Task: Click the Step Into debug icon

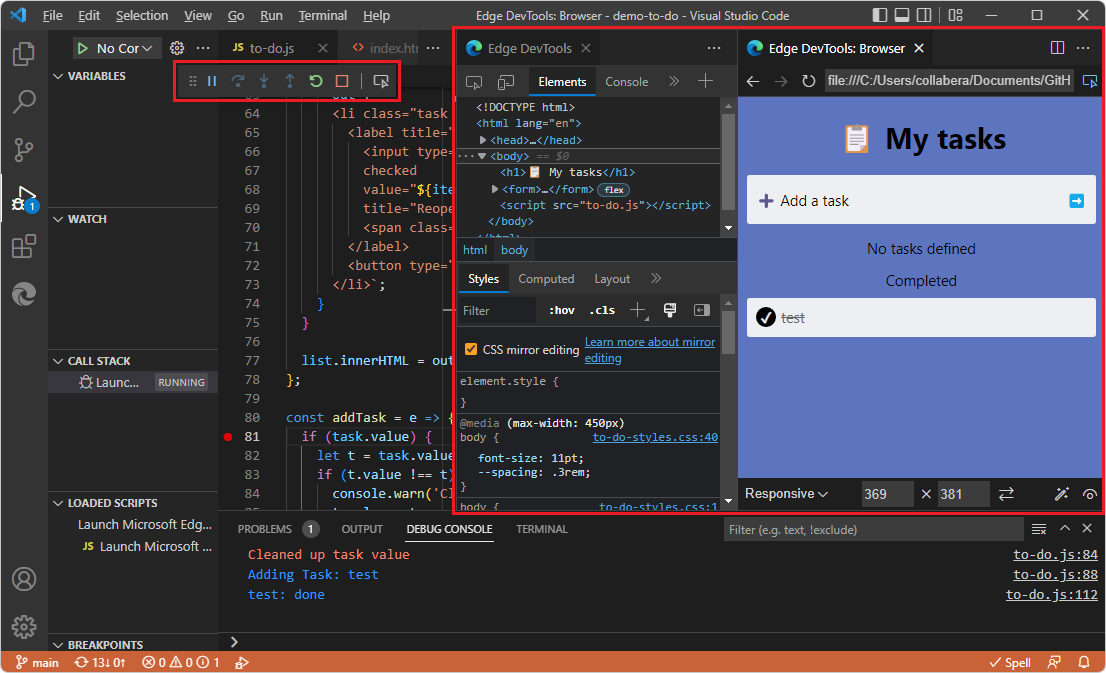Action: [x=264, y=81]
